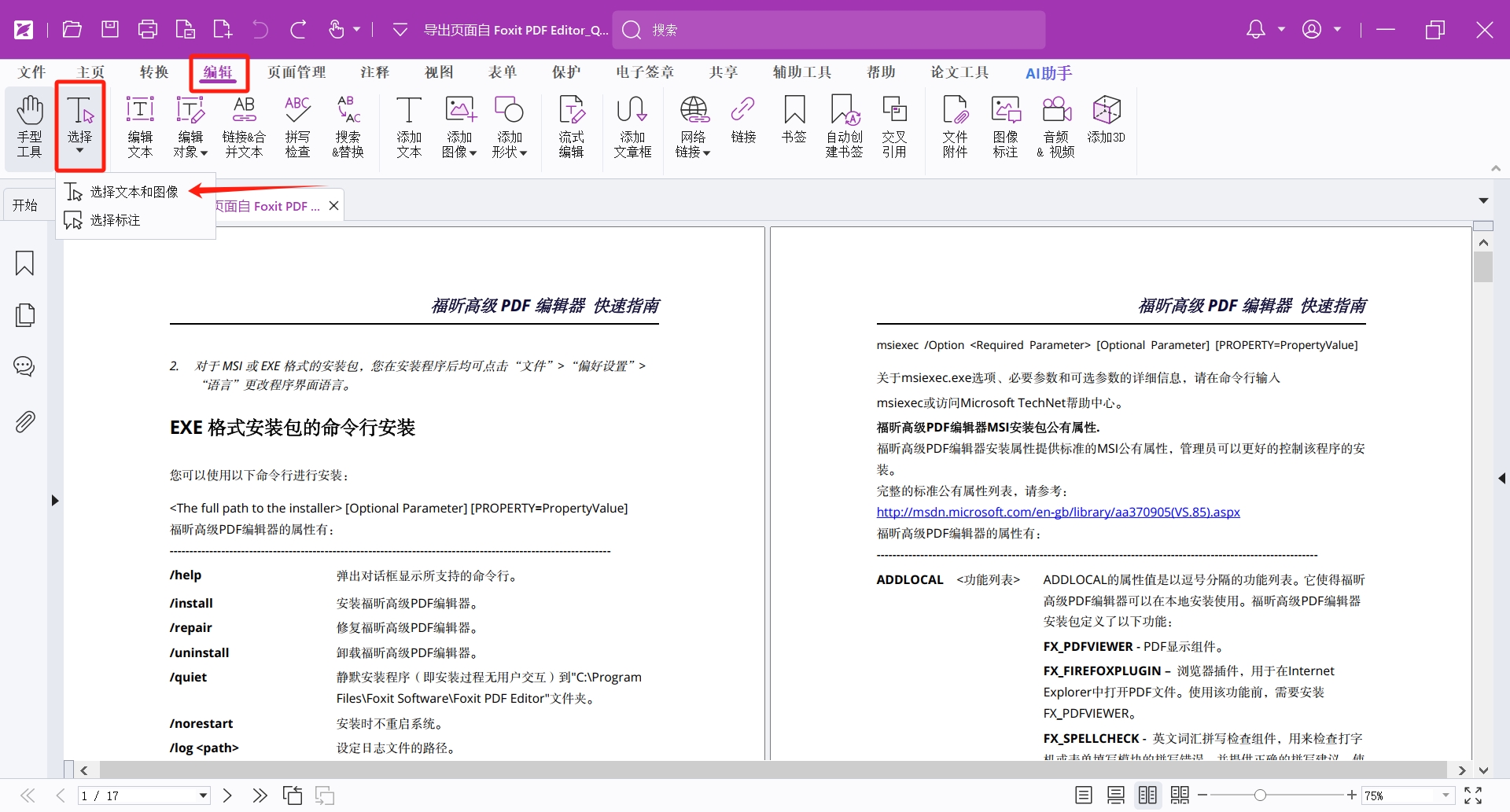1510x812 pixels.
Task: Open the pages thumbnail side panel
Action: (x=25, y=315)
